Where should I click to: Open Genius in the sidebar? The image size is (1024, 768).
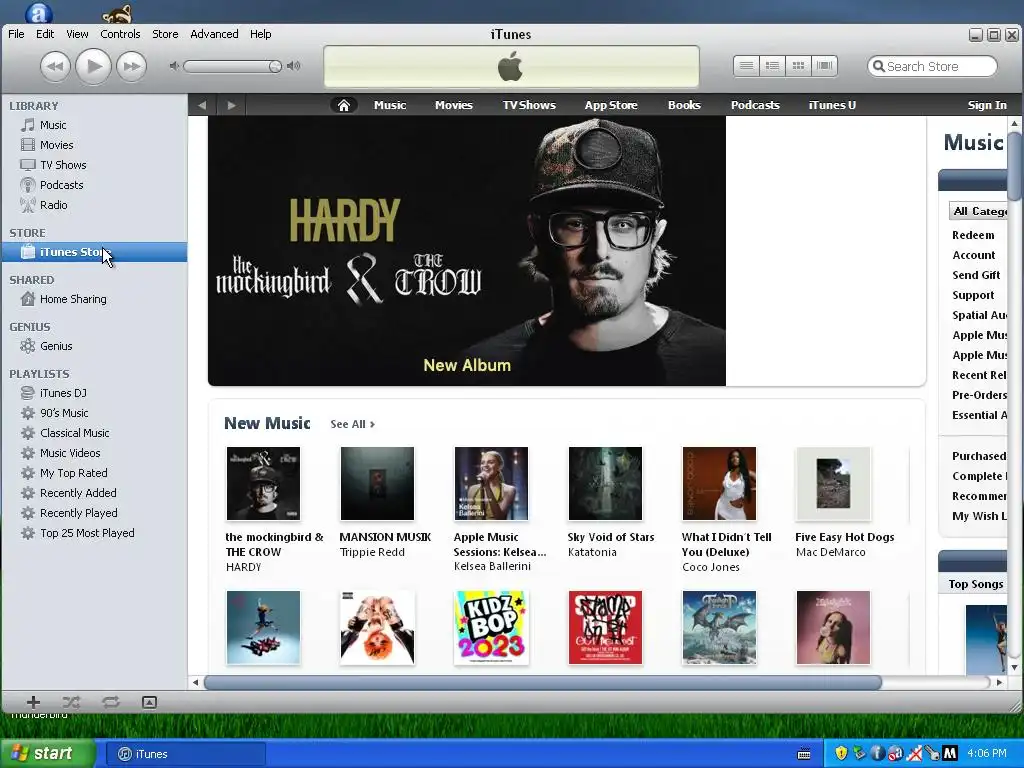click(94, 346)
